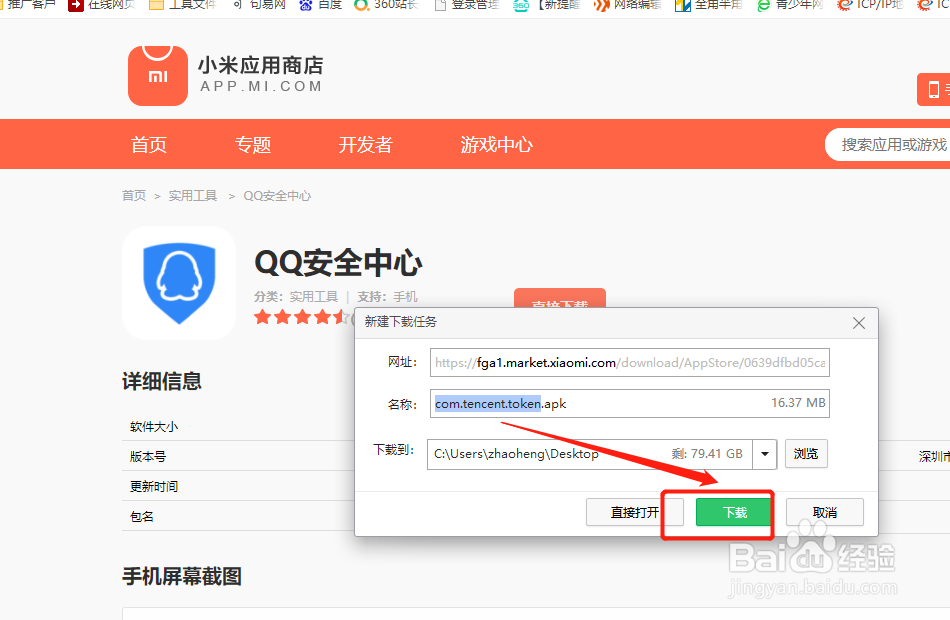Click the orange phone icon button
The width and height of the screenshot is (950, 620).
[934, 90]
